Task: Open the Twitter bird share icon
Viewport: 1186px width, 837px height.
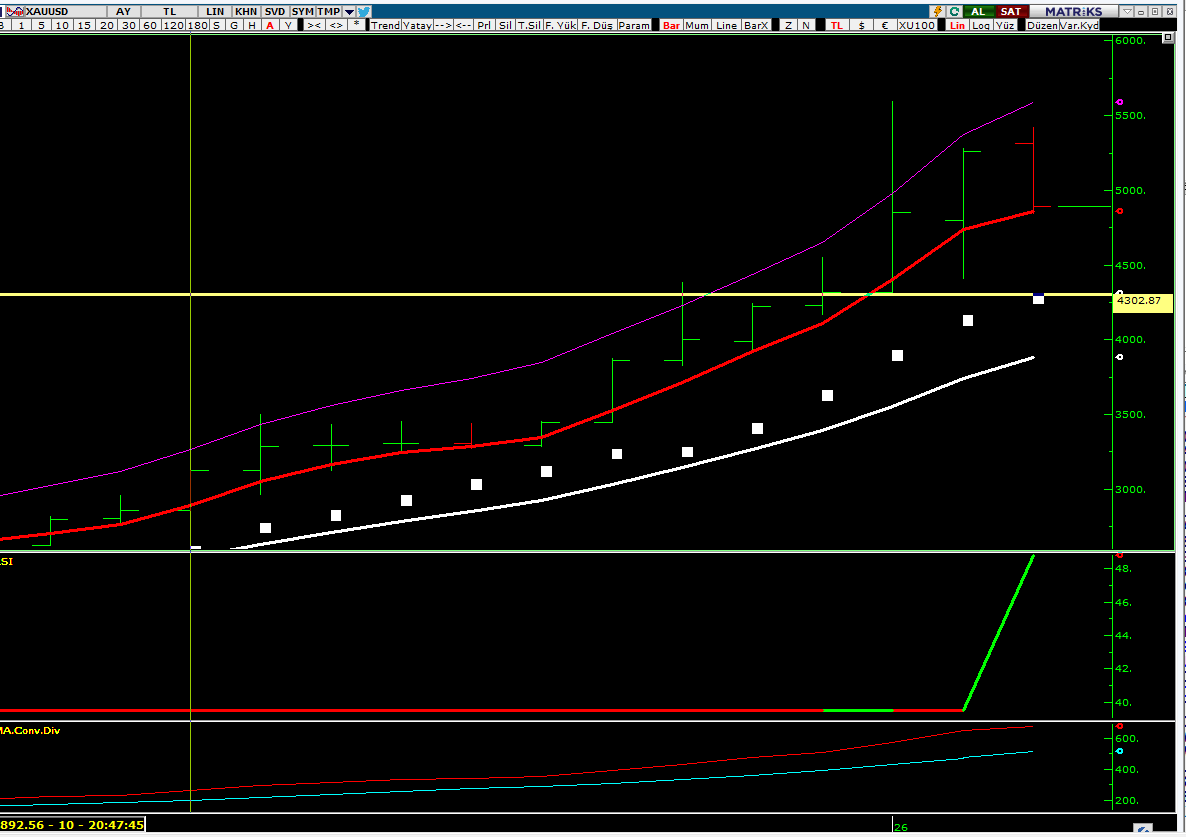Action: point(365,11)
